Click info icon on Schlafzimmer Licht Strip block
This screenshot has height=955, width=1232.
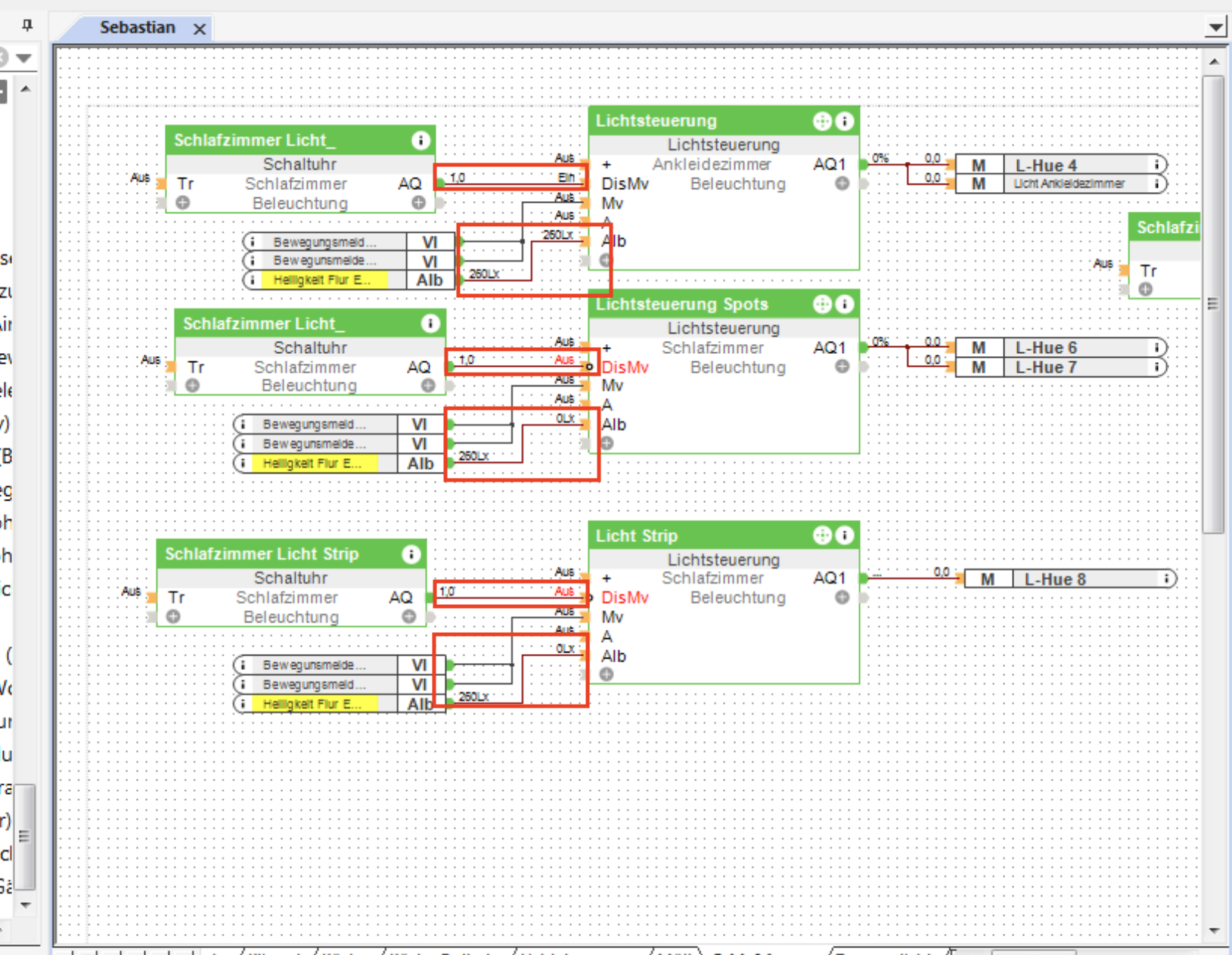pyautogui.click(x=411, y=554)
